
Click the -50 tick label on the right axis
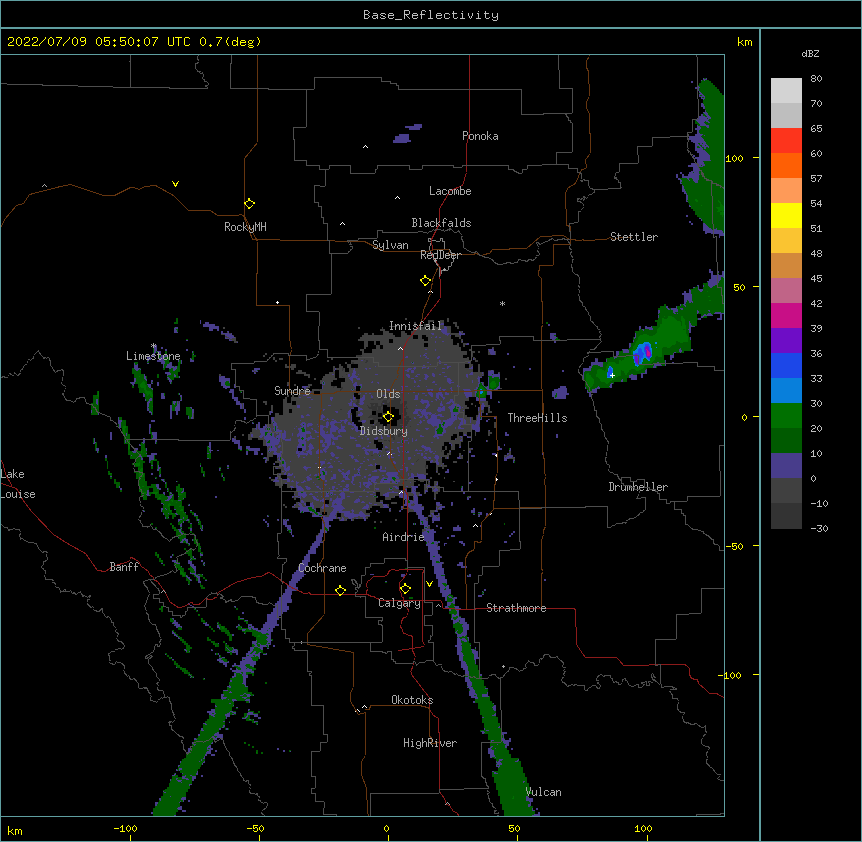[734, 546]
